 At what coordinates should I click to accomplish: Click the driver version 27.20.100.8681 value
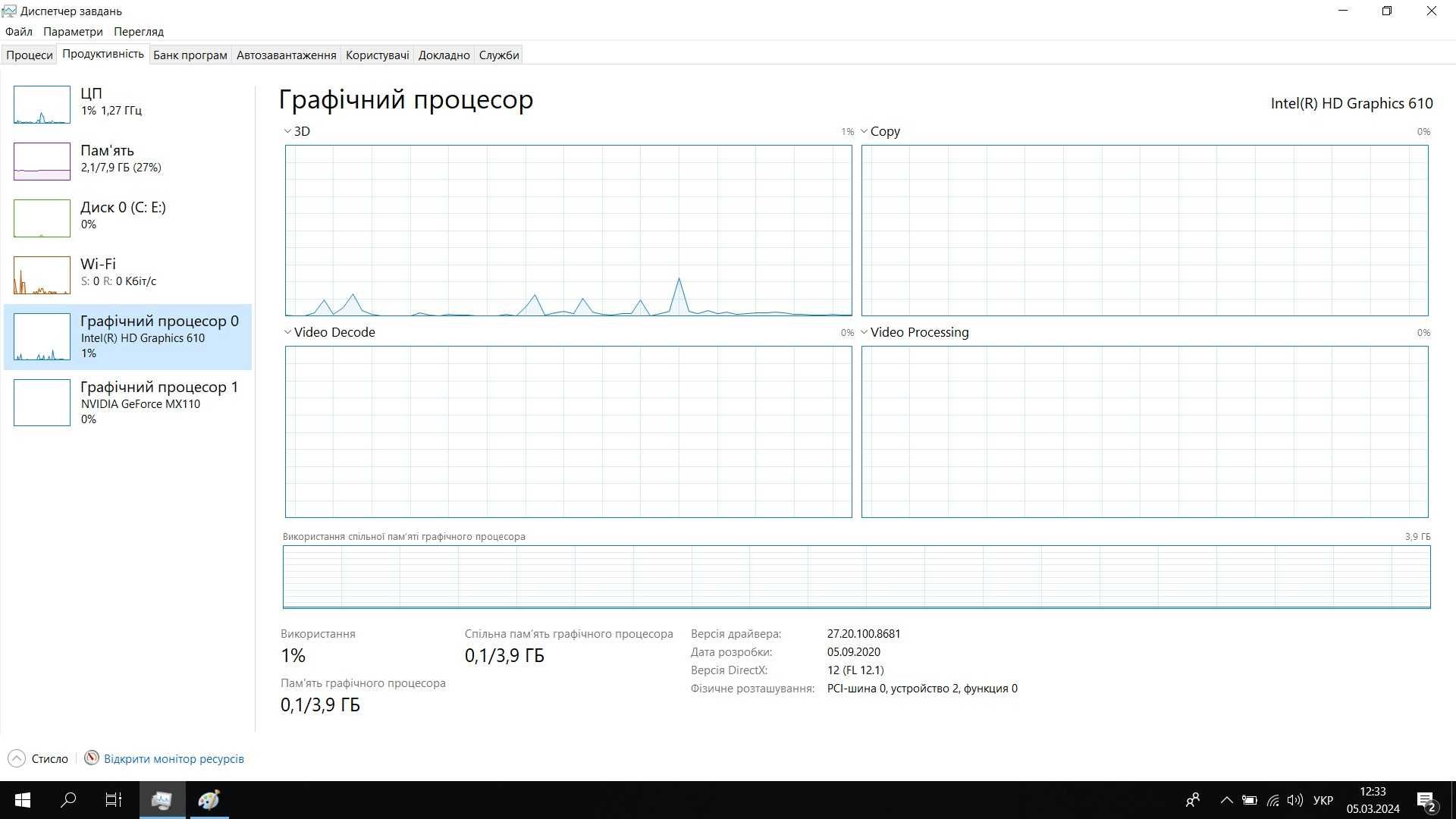[864, 634]
